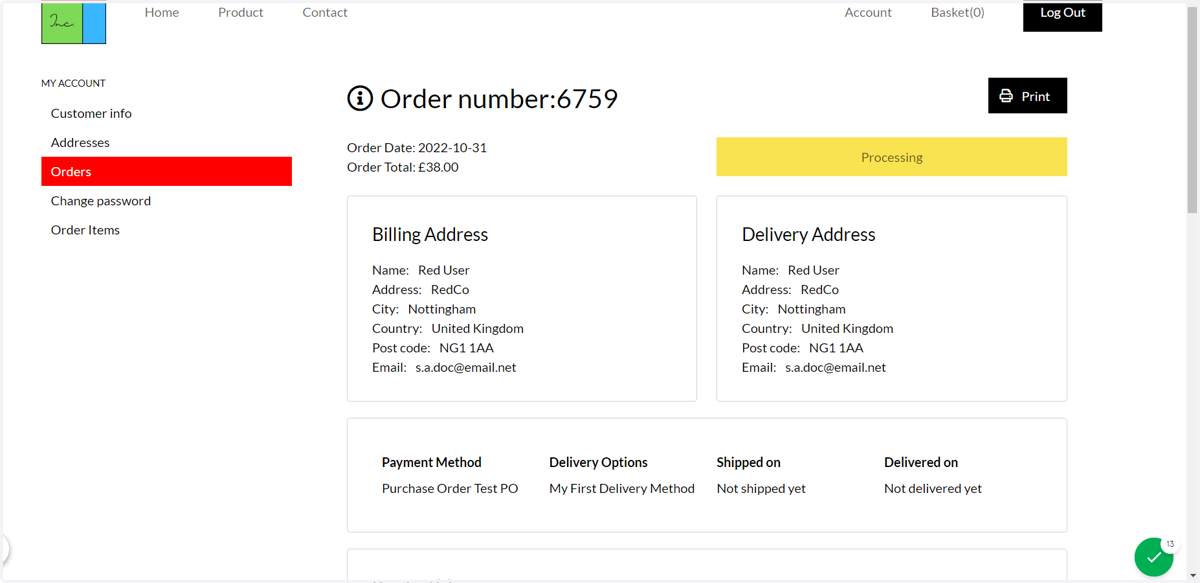1200x583 pixels.
Task: Open the Contact page
Action: tap(325, 12)
